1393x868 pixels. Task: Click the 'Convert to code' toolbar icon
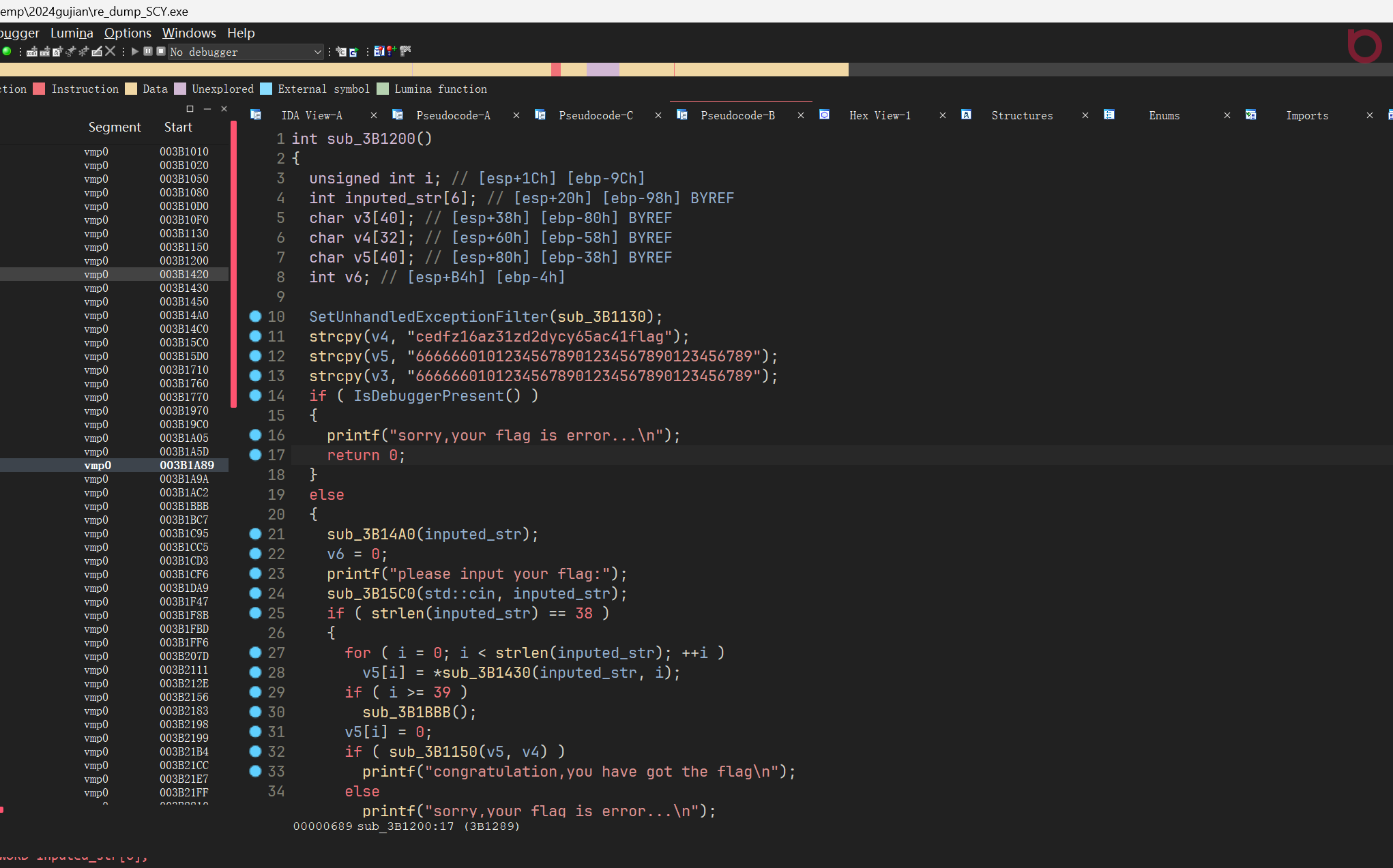pos(32,51)
